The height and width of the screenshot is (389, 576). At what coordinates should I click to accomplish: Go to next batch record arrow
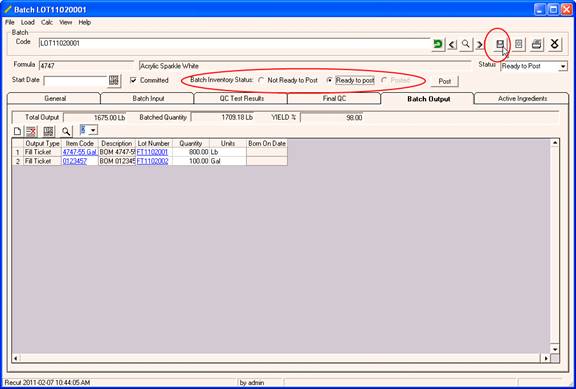pos(479,45)
